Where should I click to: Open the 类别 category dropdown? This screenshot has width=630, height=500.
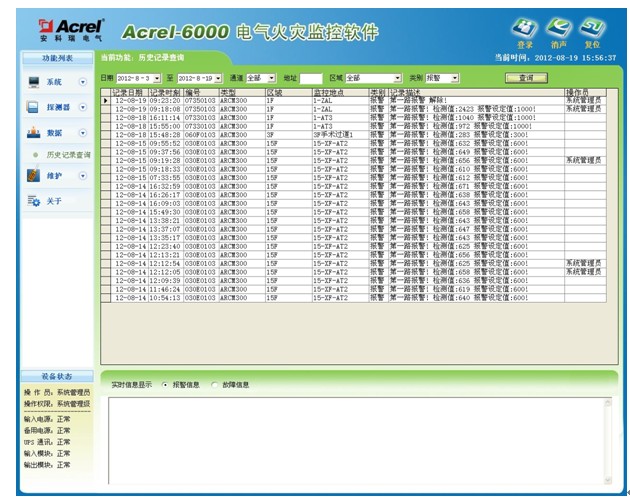454,78
